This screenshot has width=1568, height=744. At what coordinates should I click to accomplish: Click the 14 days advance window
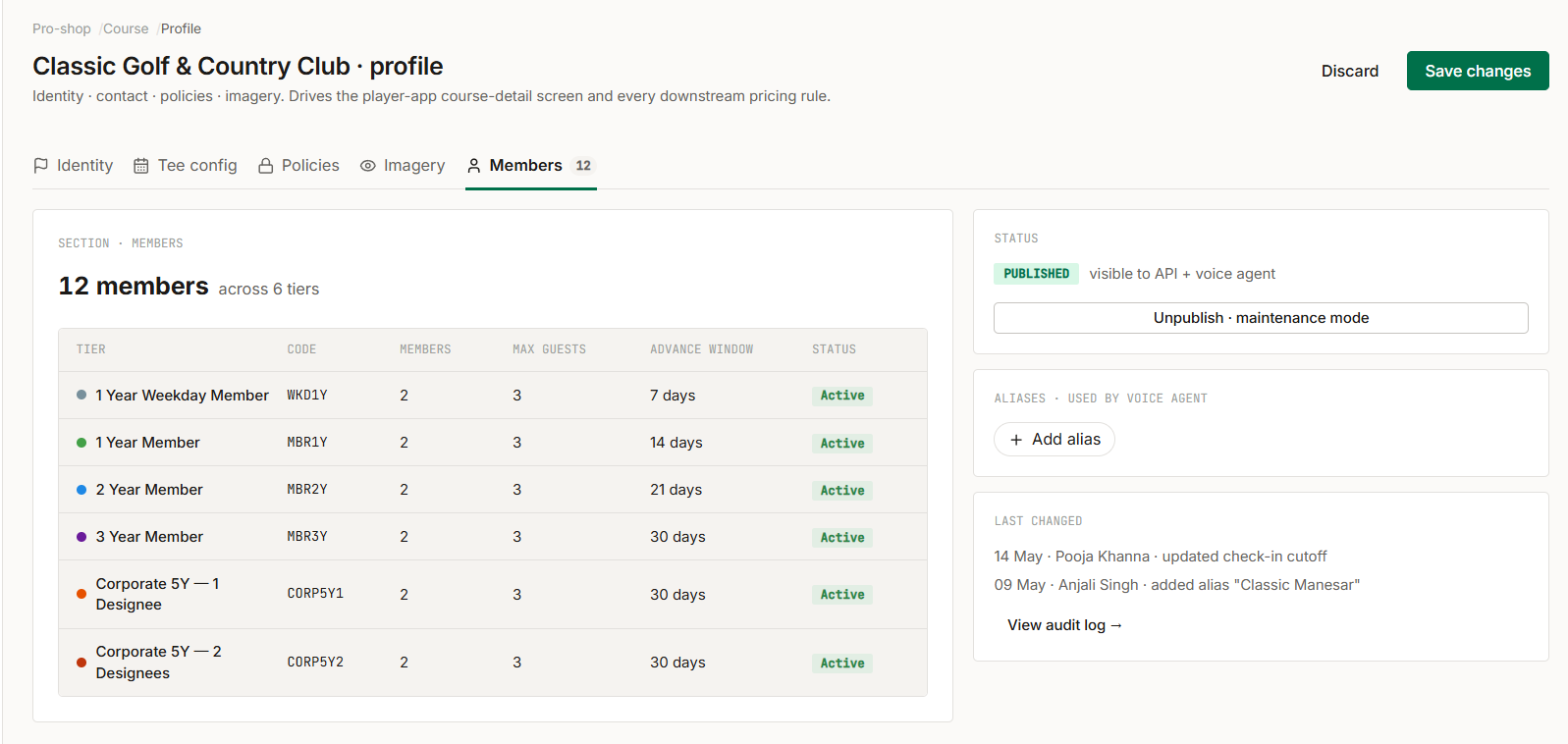click(676, 443)
